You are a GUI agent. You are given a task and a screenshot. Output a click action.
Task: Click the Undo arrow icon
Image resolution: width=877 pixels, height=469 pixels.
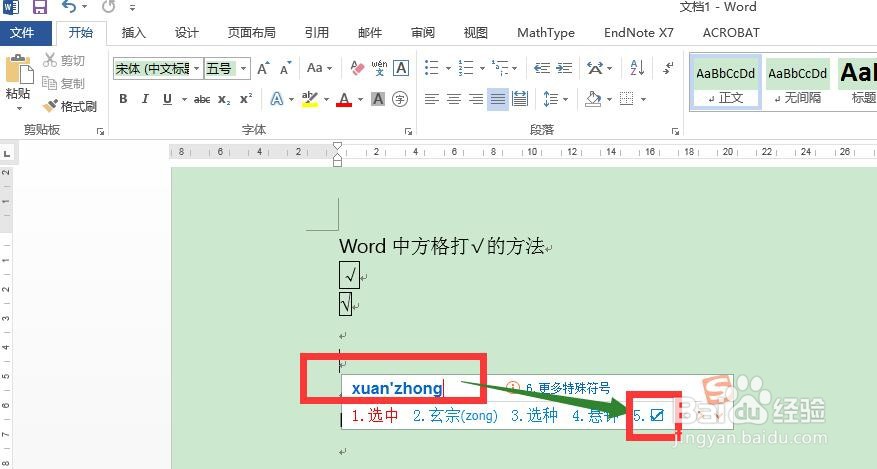point(68,6)
